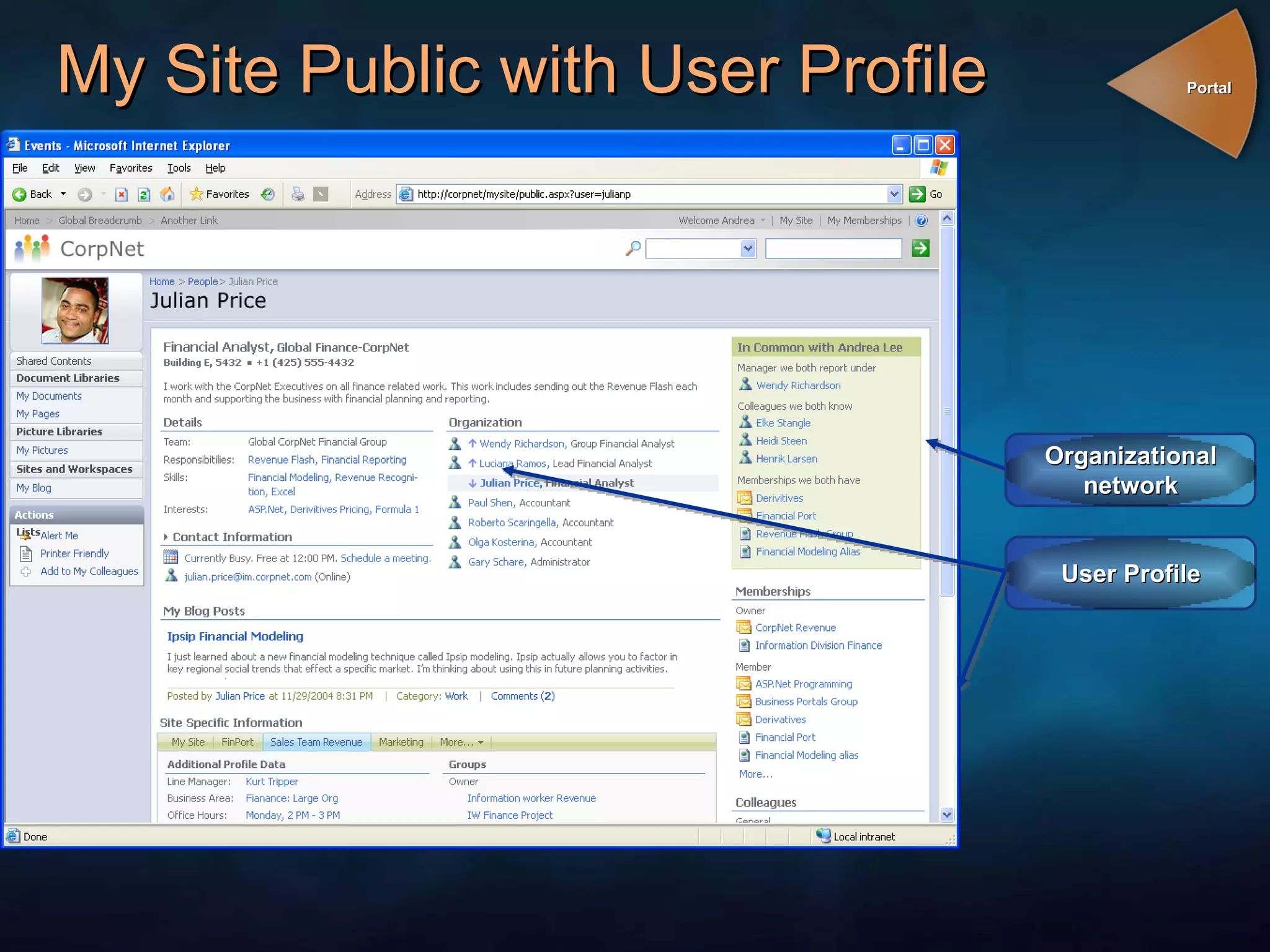The width and height of the screenshot is (1270, 952).
Task: Click the Forward navigation arrow
Action: click(x=85, y=195)
